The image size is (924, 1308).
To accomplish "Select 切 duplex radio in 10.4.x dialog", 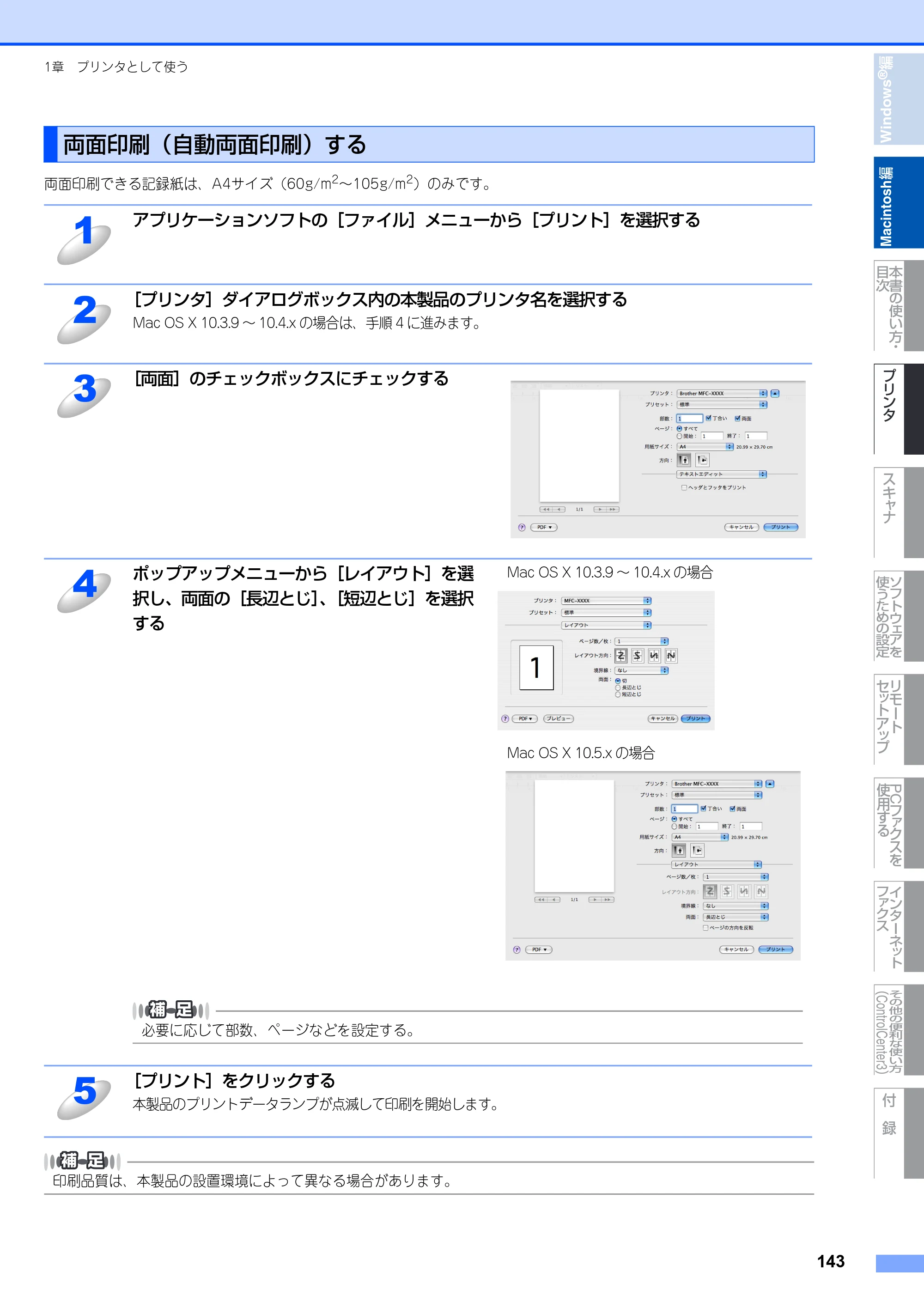I will (x=618, y=681).
